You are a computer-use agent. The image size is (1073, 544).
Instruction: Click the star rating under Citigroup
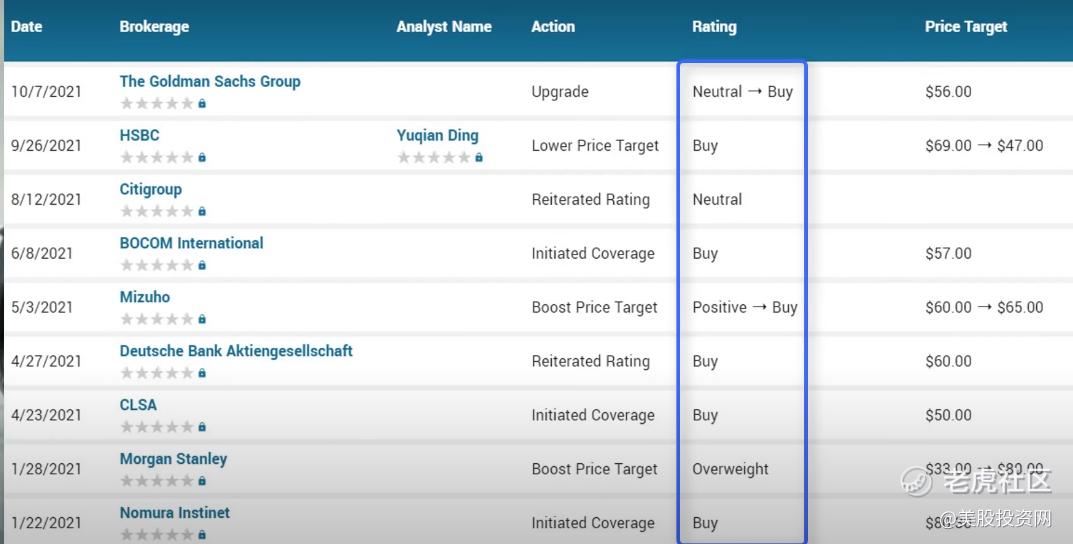point(157,211)
